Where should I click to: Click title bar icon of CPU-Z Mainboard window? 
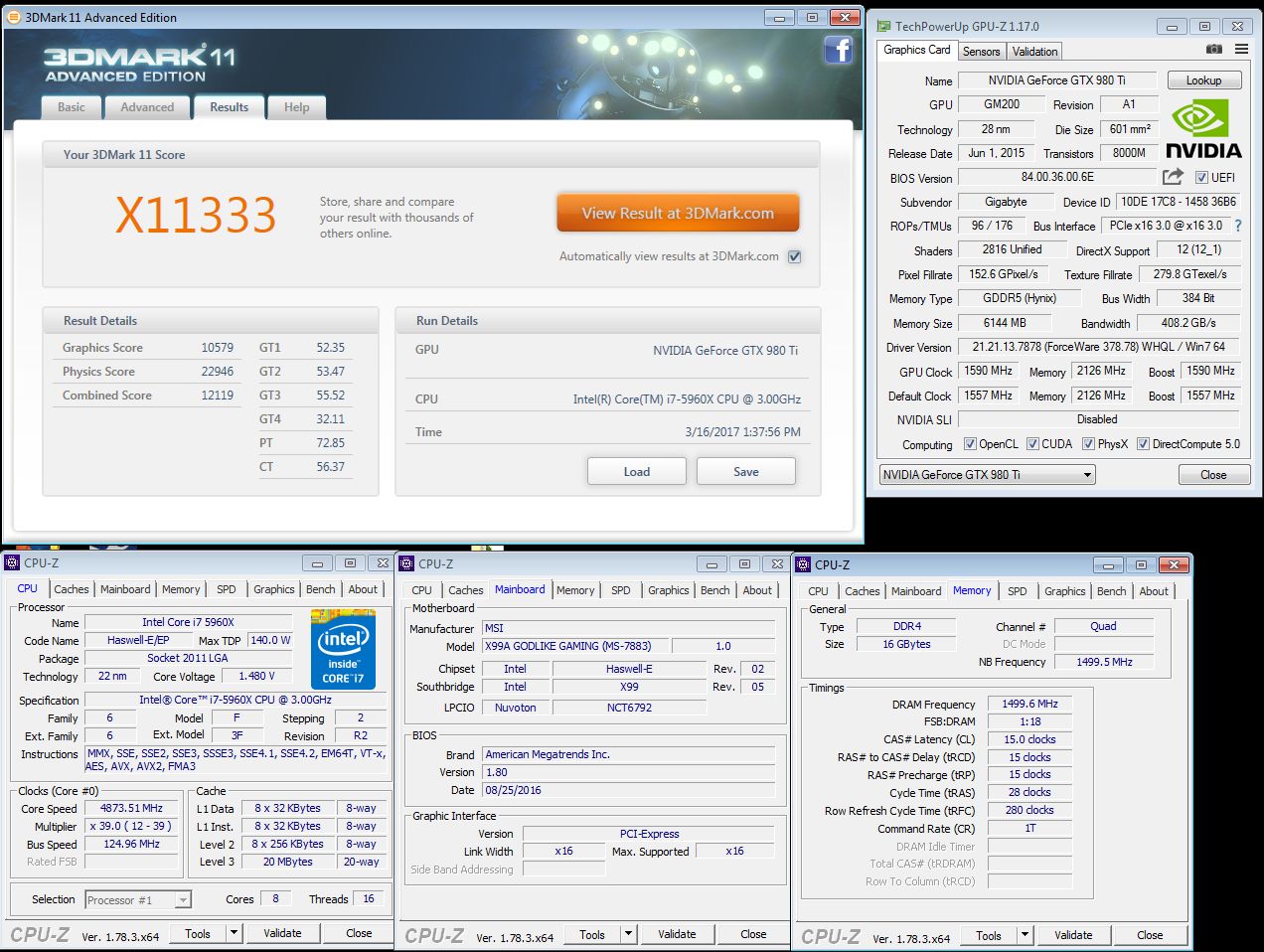click(x=406, y=563)
